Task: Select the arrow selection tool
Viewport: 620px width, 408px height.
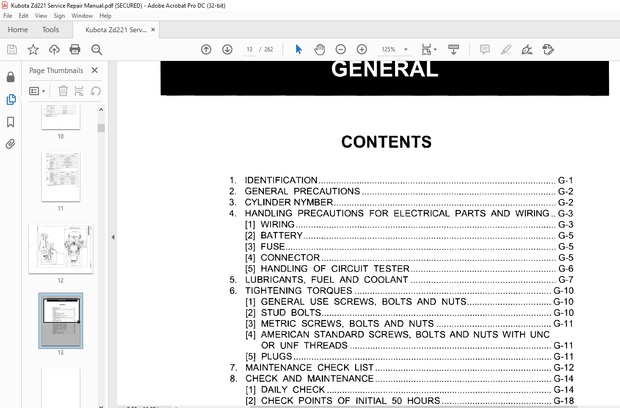Action: [299, 49]
